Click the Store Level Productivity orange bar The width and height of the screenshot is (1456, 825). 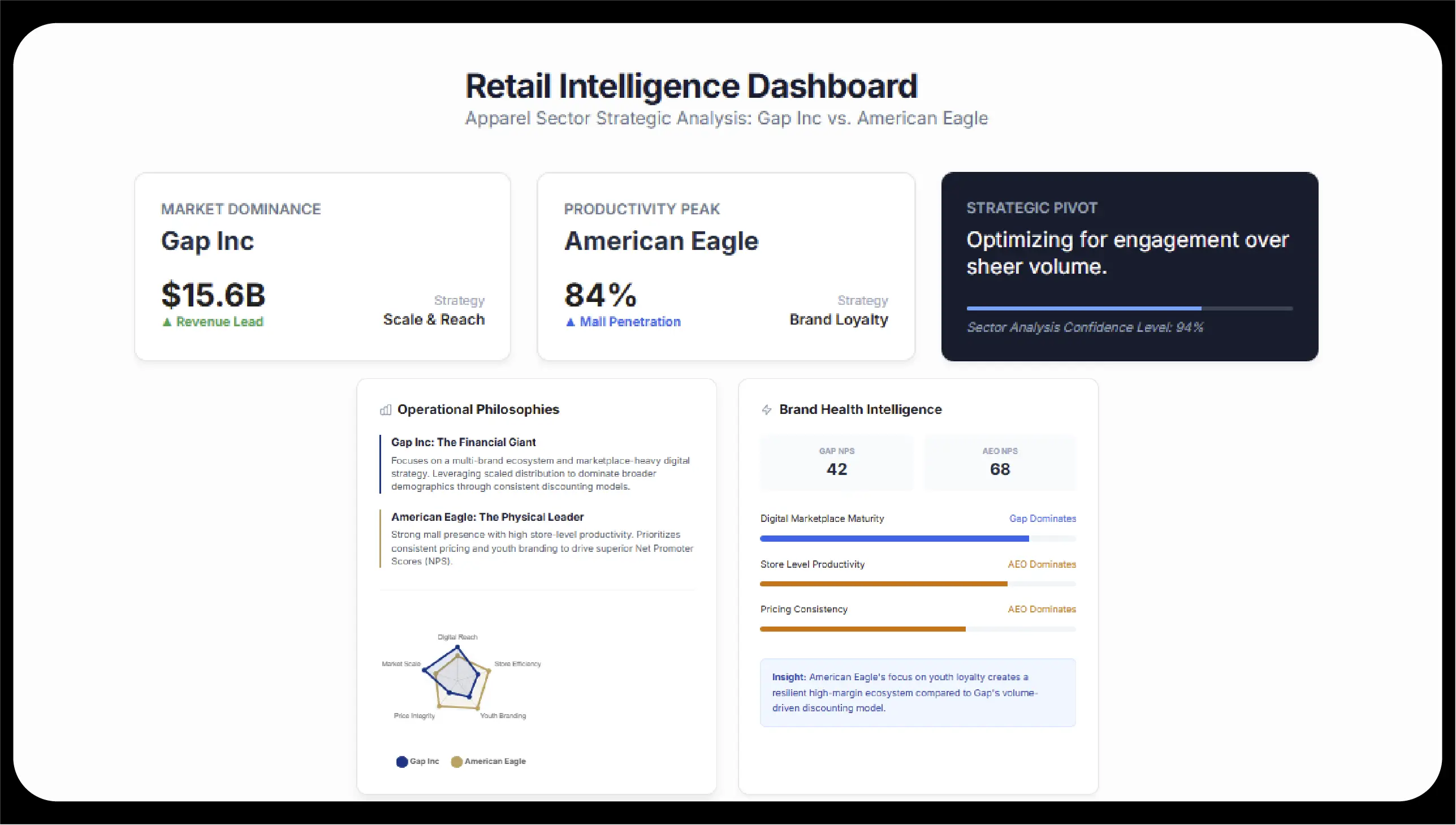pos(883,584)
